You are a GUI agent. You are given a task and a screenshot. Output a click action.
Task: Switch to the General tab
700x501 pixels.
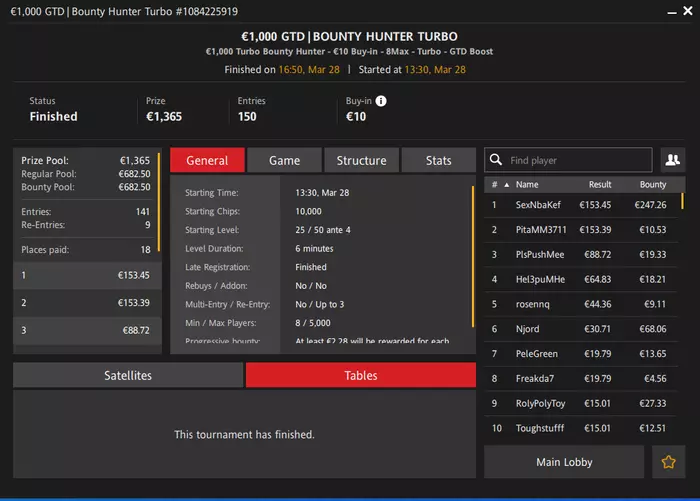coord(207,160)
